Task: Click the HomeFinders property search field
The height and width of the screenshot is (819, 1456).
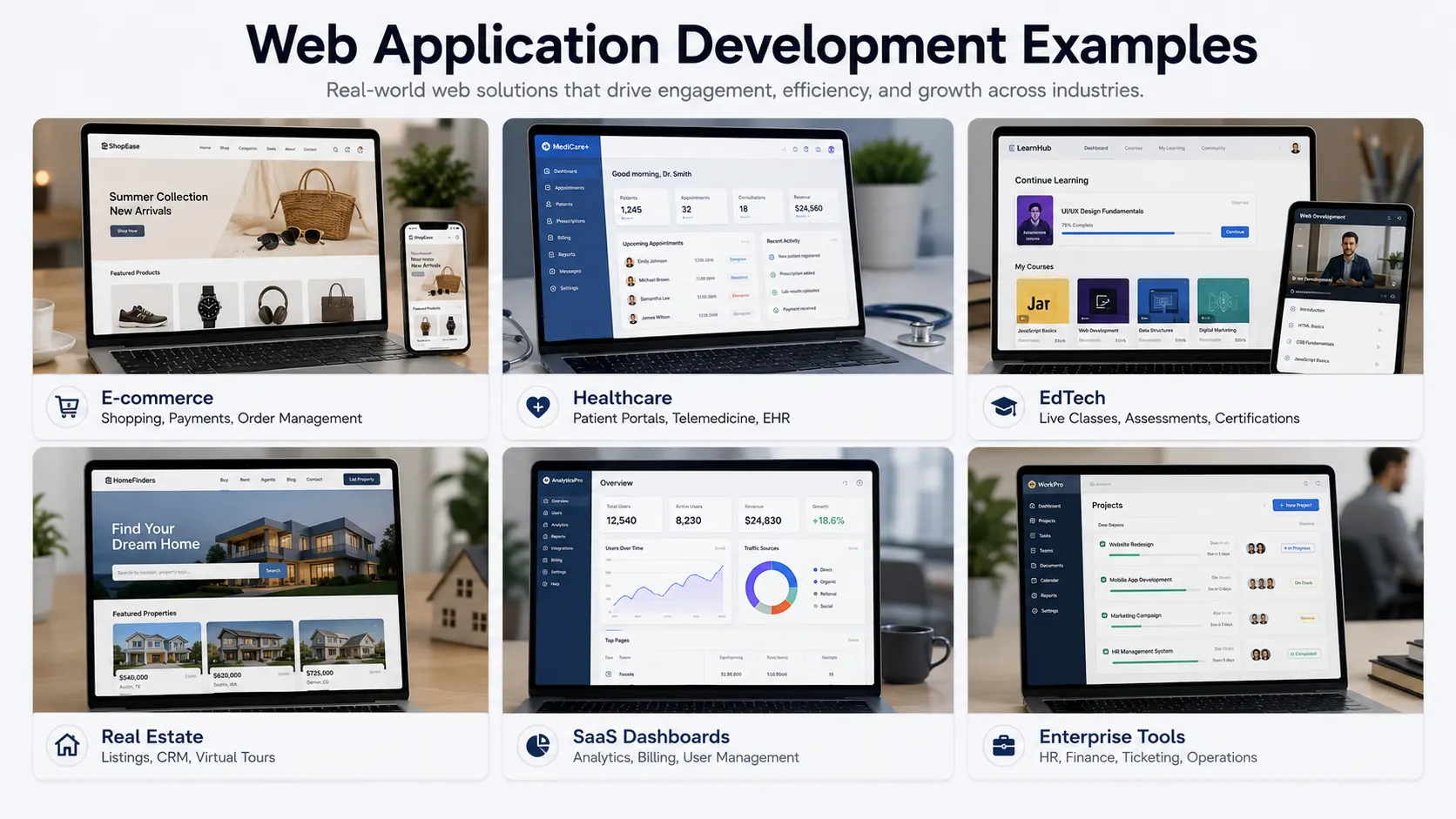Action: click(x=185, y=572)
